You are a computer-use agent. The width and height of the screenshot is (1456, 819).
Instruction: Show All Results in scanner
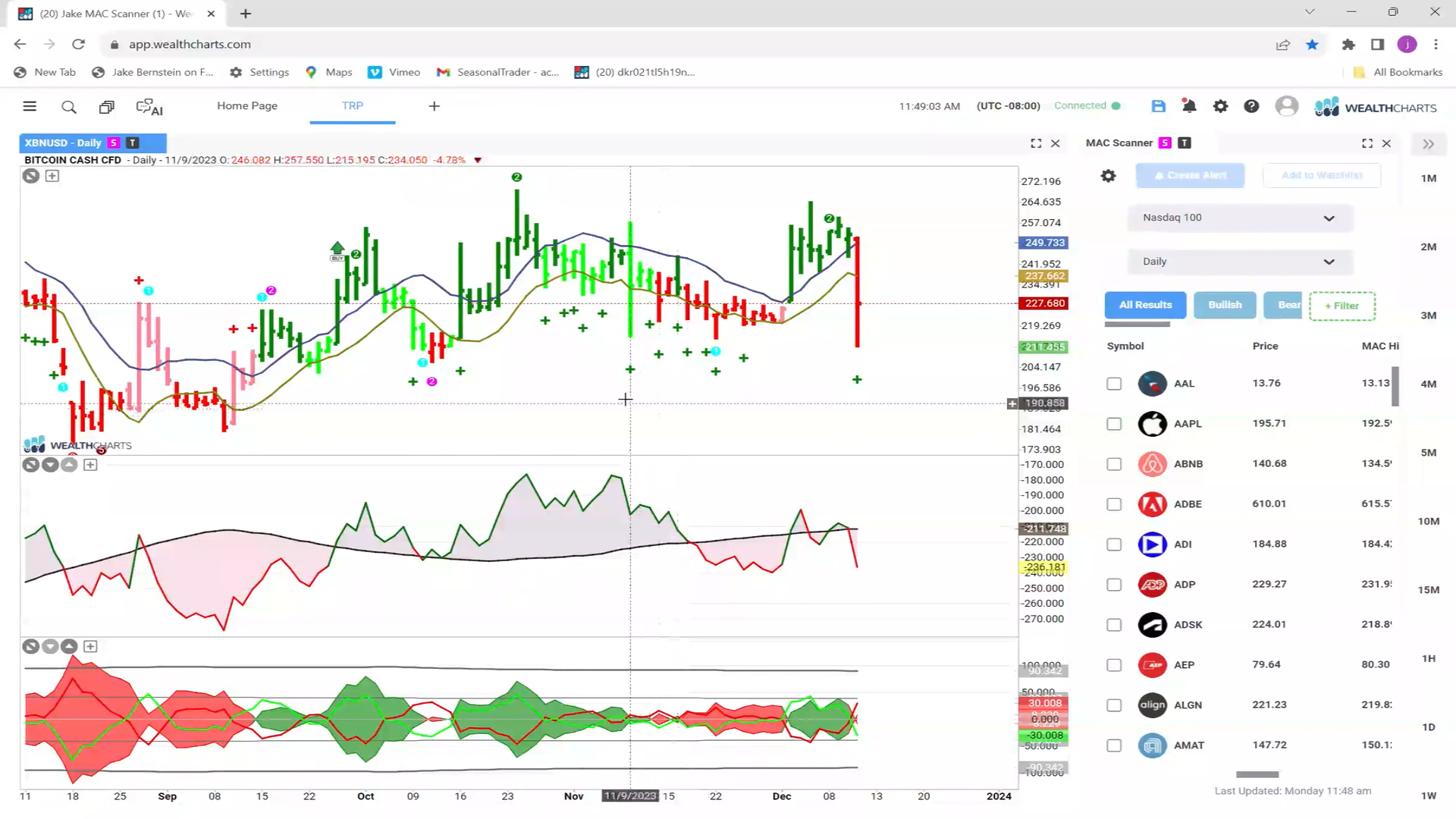click(1145, 305)
